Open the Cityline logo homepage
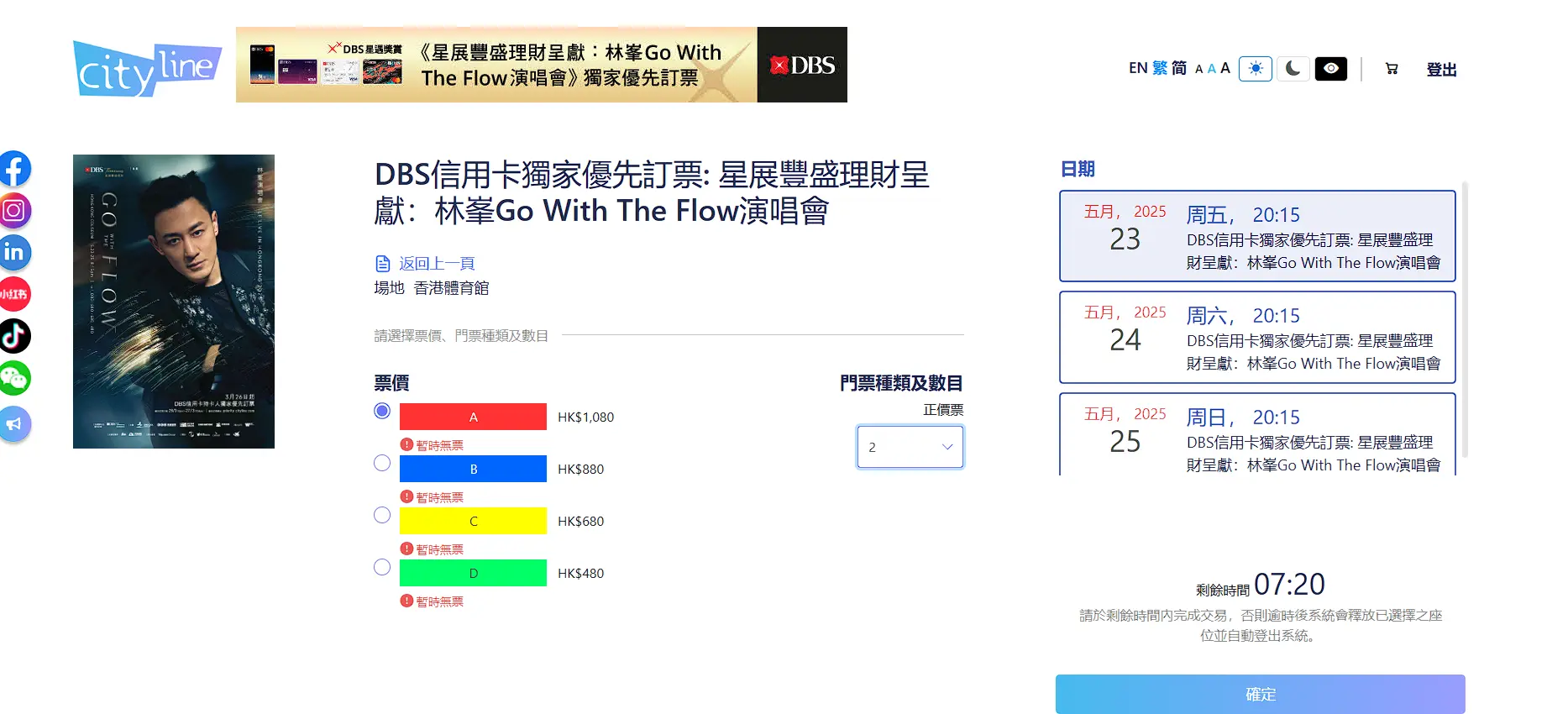 click(x=147, y=68)
